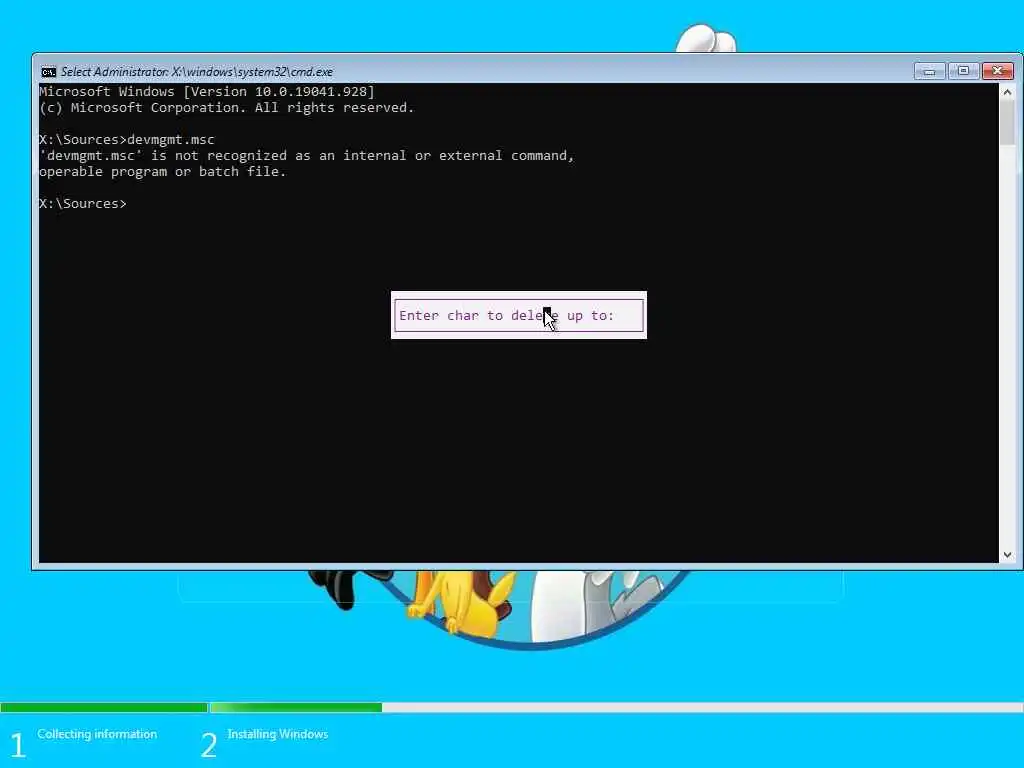Click the 'operable program or batch file.' line

coord(163,172)
